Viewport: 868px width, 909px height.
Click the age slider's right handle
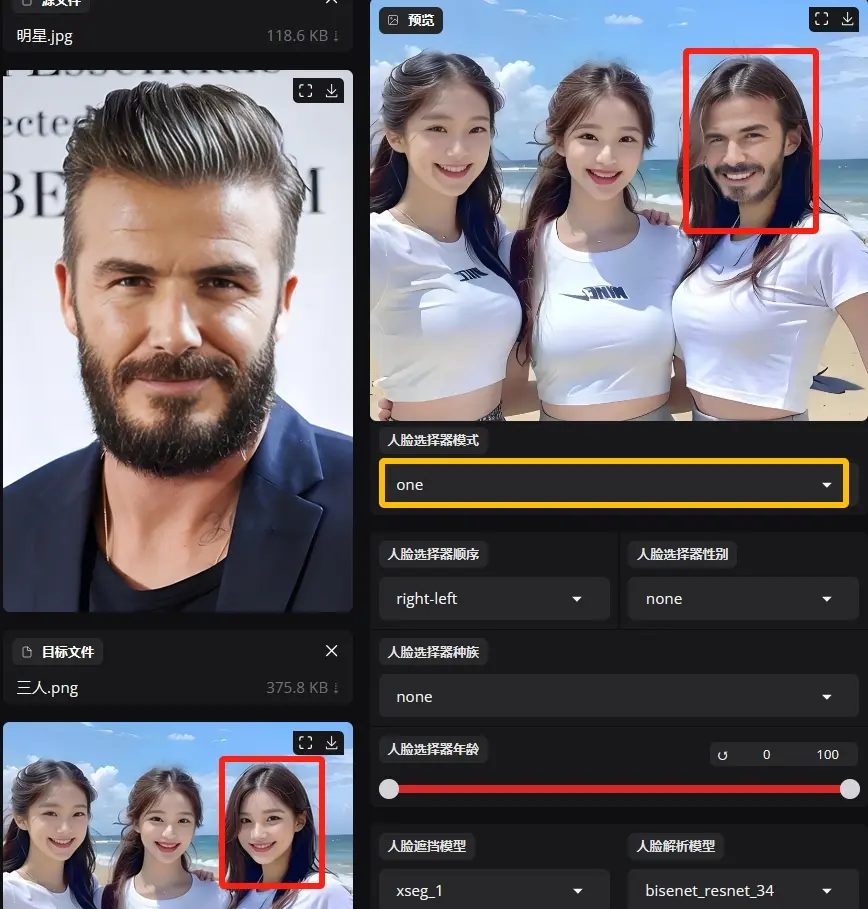849,789
